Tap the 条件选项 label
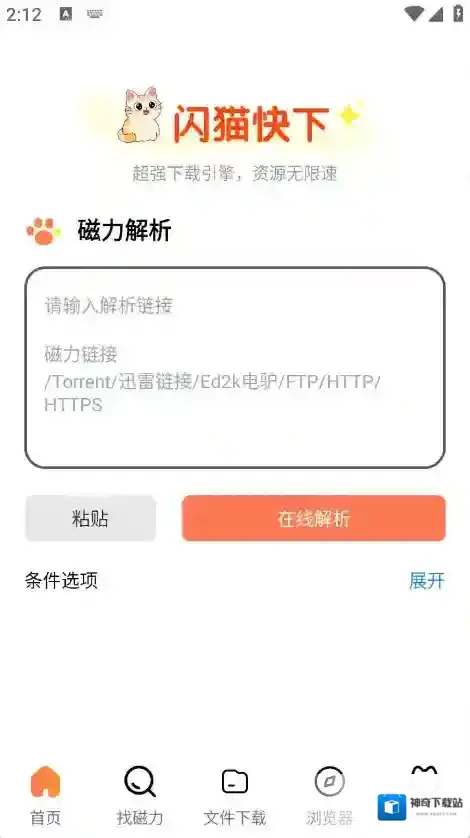The image size is (470, 838). tap(61, 580)
